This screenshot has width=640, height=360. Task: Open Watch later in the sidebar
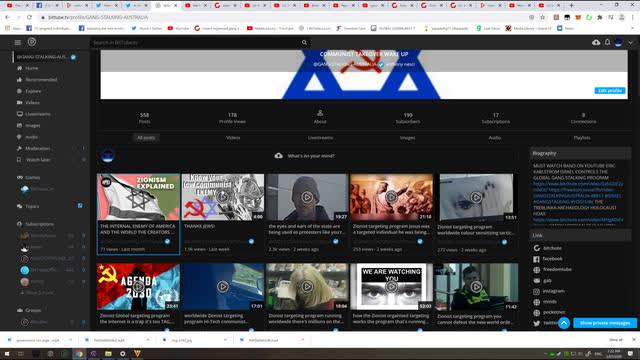(34, 160)
